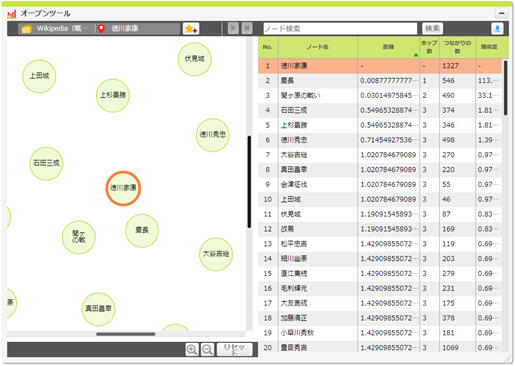Select table row 19 小早川秀秋
The height and width of the screenshot is (366, 515).
click(380, 333)
